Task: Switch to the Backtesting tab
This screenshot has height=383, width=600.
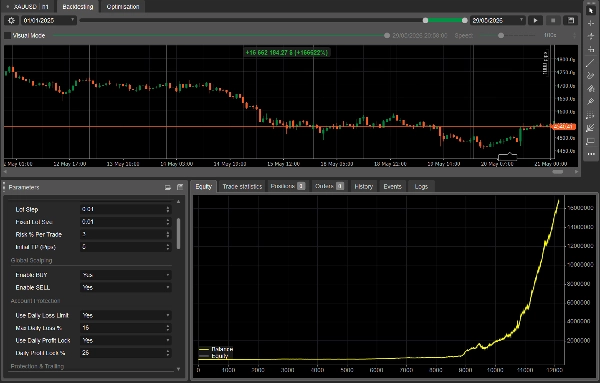Action: pos(78,7)
